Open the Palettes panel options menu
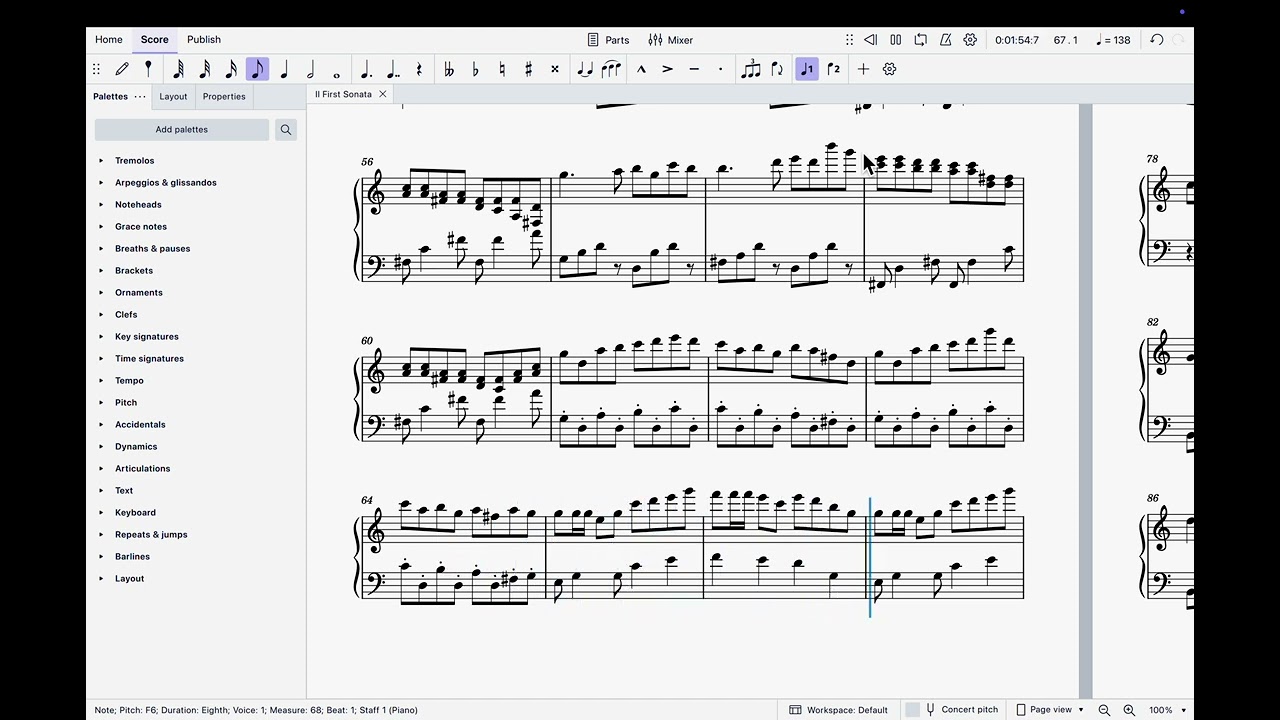Viewport: 1280px width, 720px height. point(140,97)
